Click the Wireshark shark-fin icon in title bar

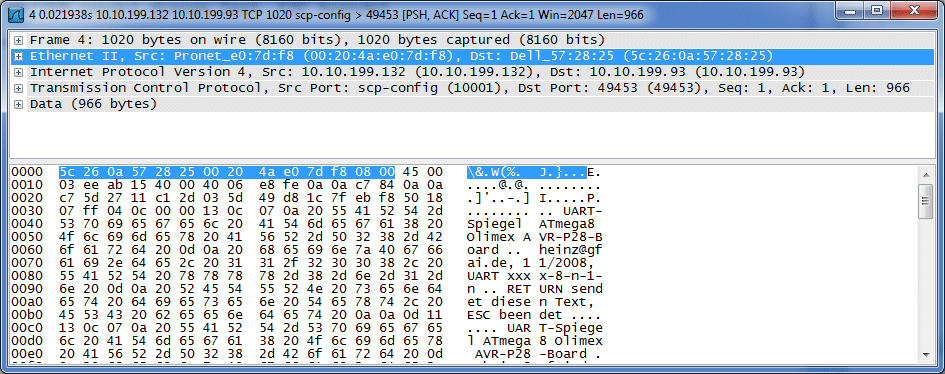16,12
